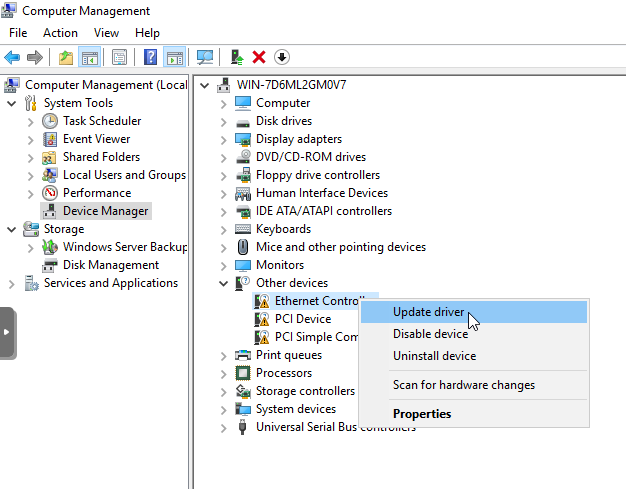The image size is (626, 489).
Task: Choose Uninstall device from context menu
Action: click(x=474, y=356)
